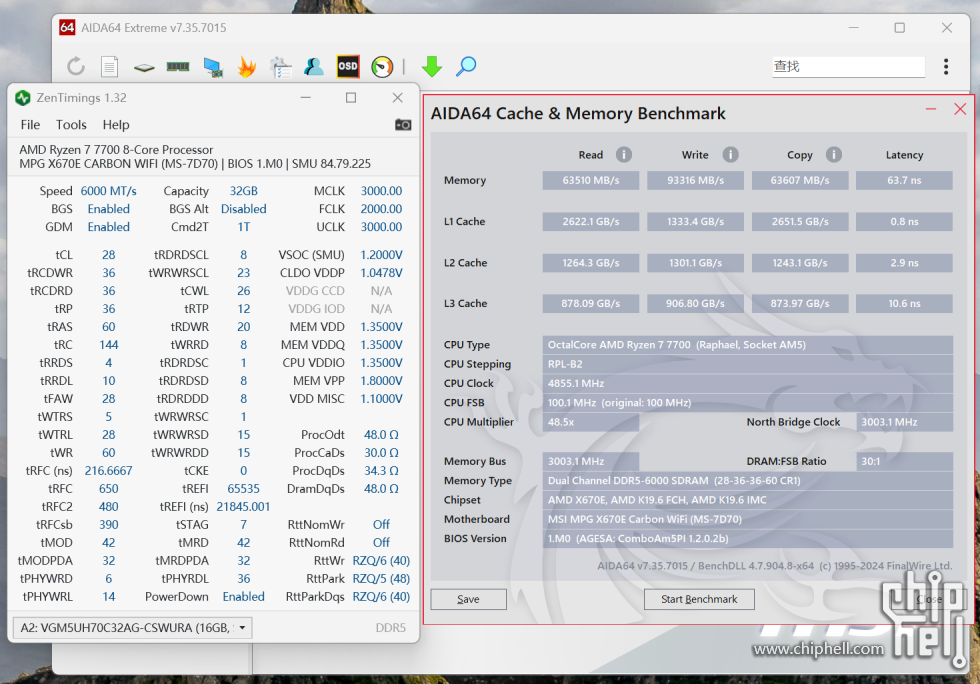Start the stability test flame icon
Screen dimensions: 980x684
coord(247,66)
